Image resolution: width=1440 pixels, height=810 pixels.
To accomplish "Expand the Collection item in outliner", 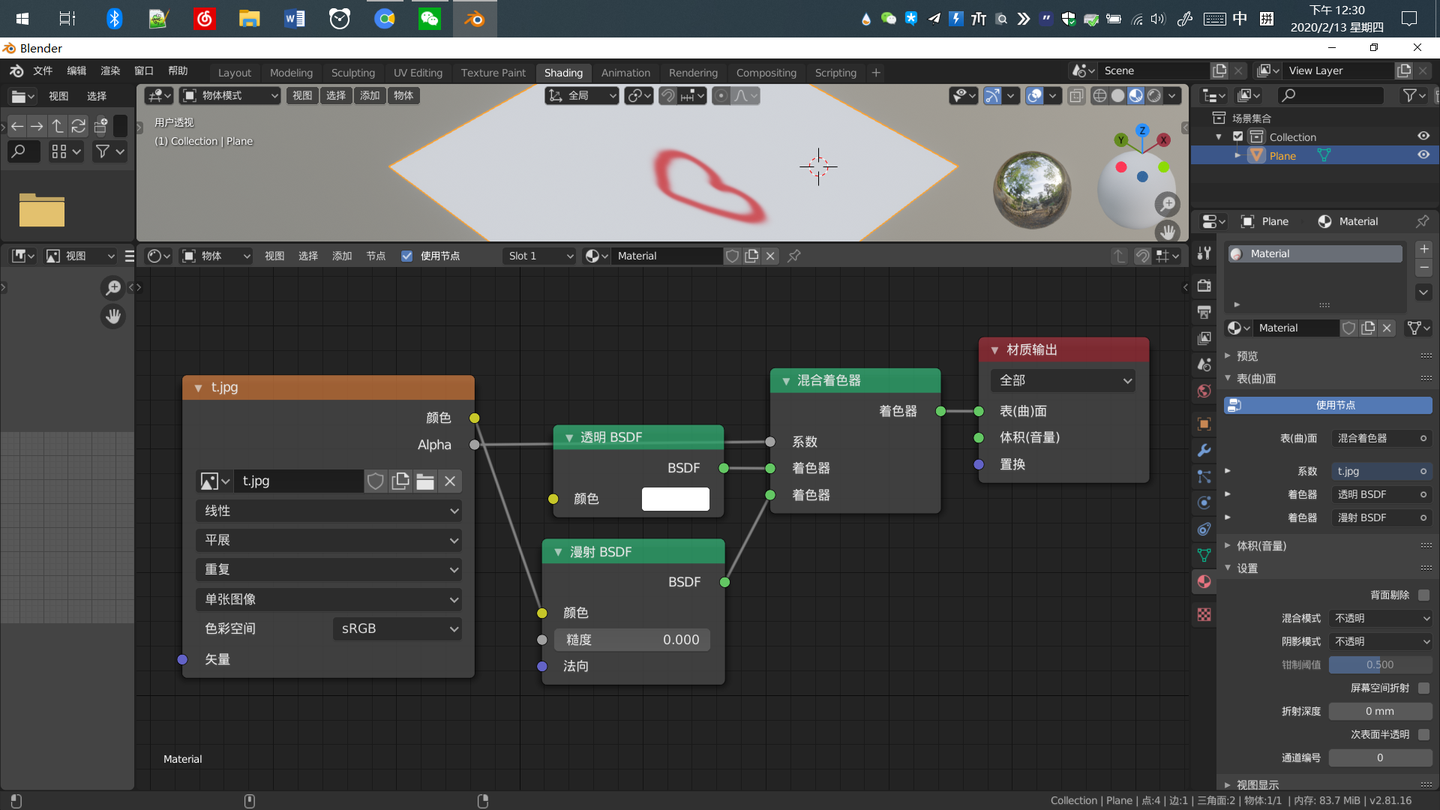I will (x=1219, y=136).
